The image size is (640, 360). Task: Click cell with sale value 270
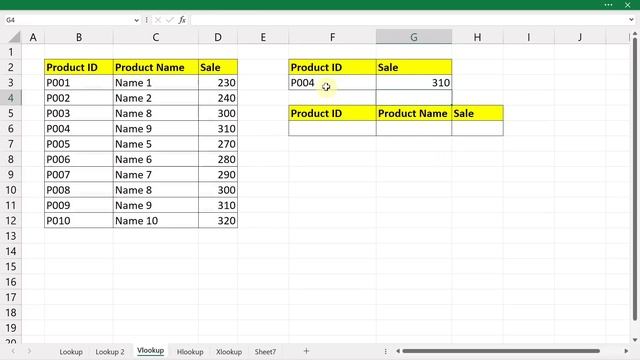click(x=218, y=144)
